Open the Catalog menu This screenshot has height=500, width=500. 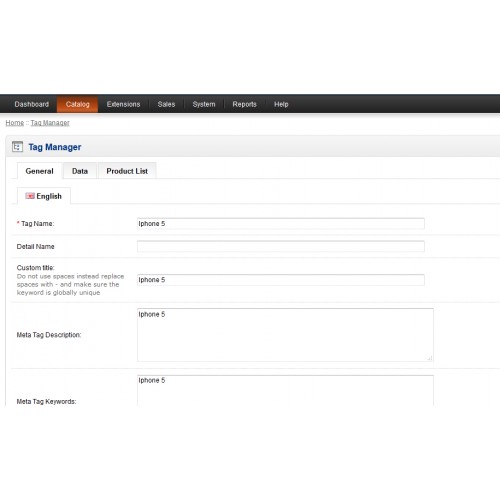pos(78,104)
